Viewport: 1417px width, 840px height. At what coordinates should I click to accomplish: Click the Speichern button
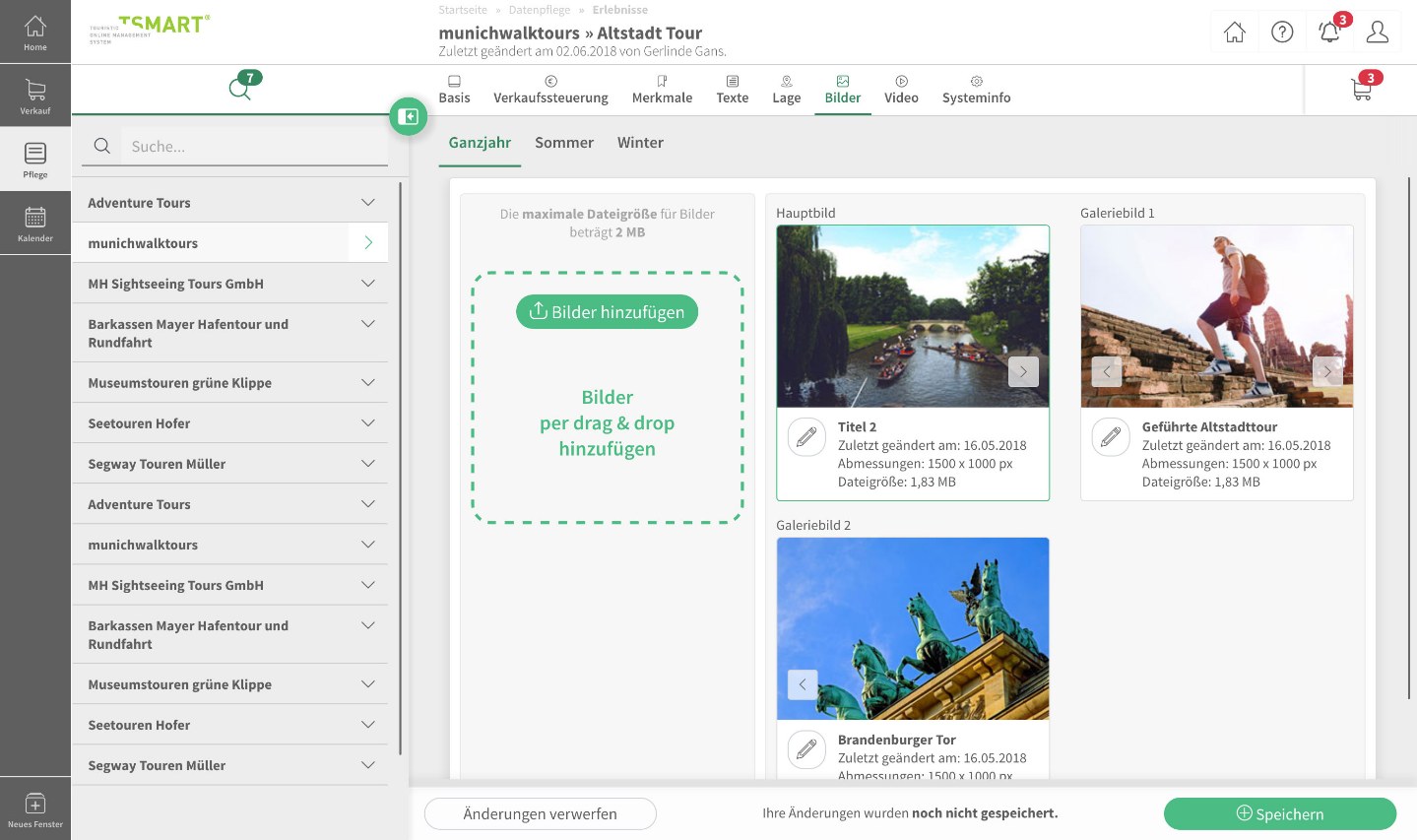click(x=1280, y=814)
